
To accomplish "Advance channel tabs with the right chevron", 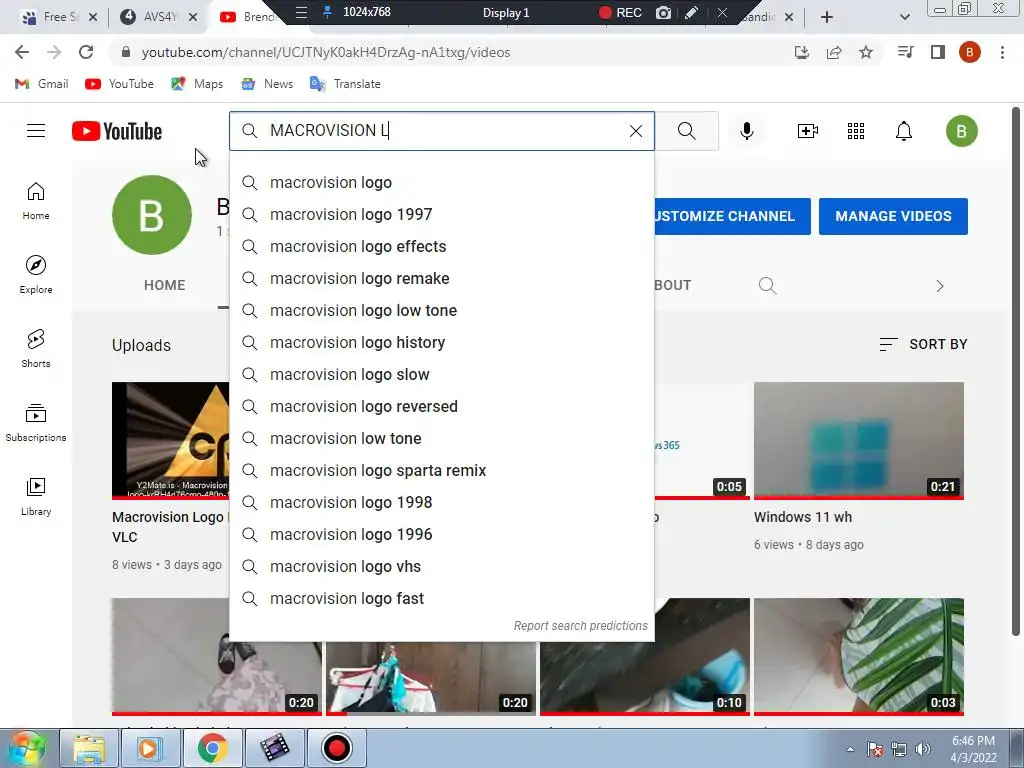I will click(939, 286).
